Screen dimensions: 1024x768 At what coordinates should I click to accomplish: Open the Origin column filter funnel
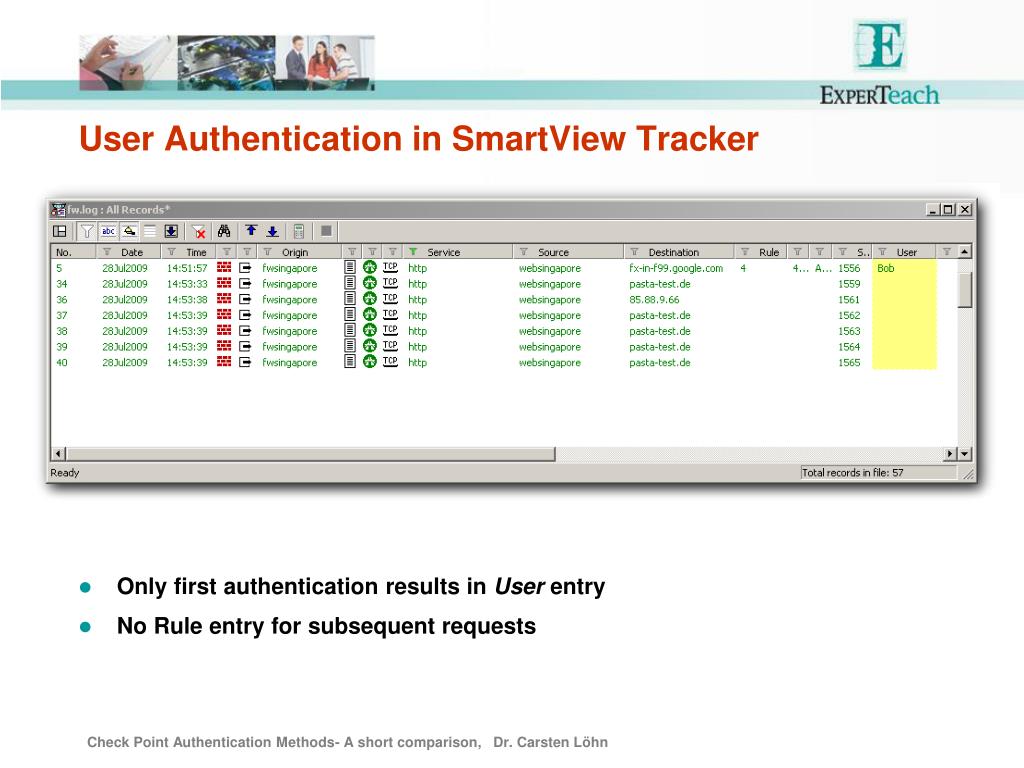(x=267, y=252)
